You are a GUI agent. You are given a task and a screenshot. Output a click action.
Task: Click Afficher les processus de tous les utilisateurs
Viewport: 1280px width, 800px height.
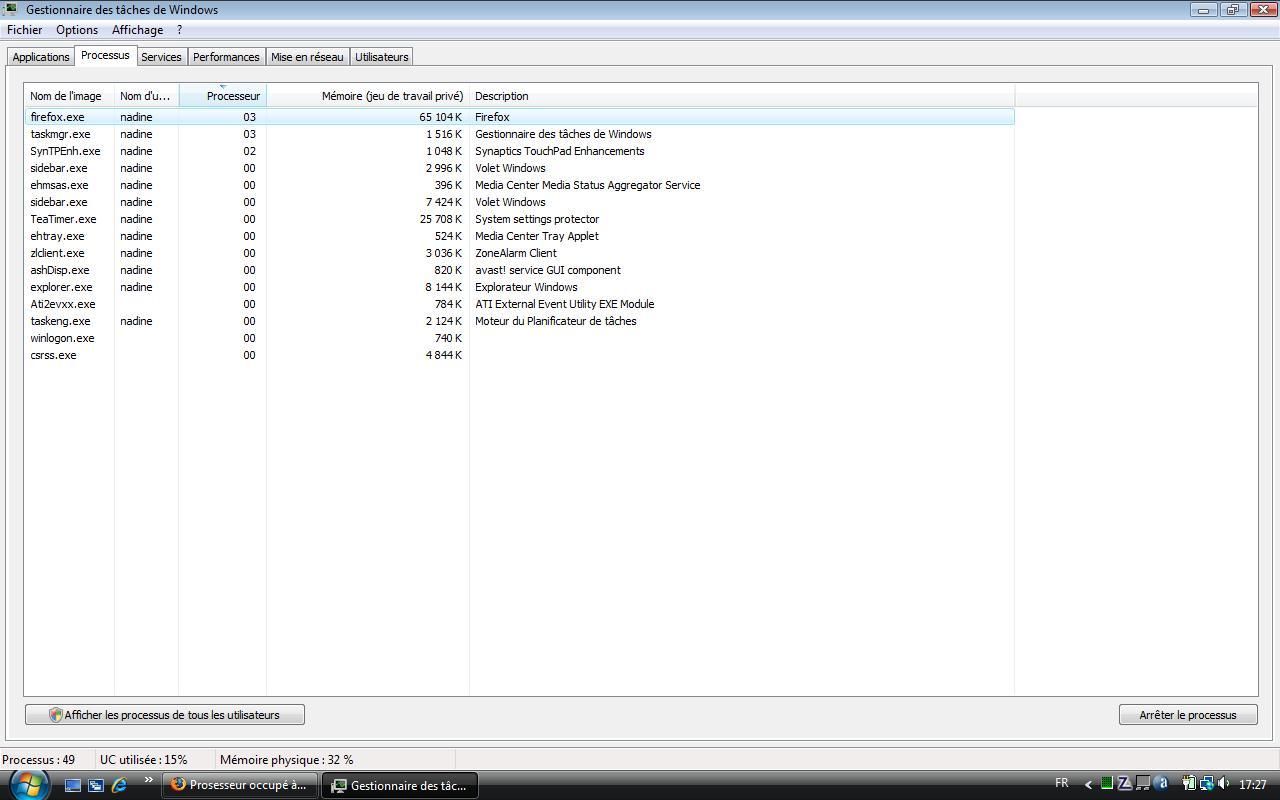pos(165,715)
